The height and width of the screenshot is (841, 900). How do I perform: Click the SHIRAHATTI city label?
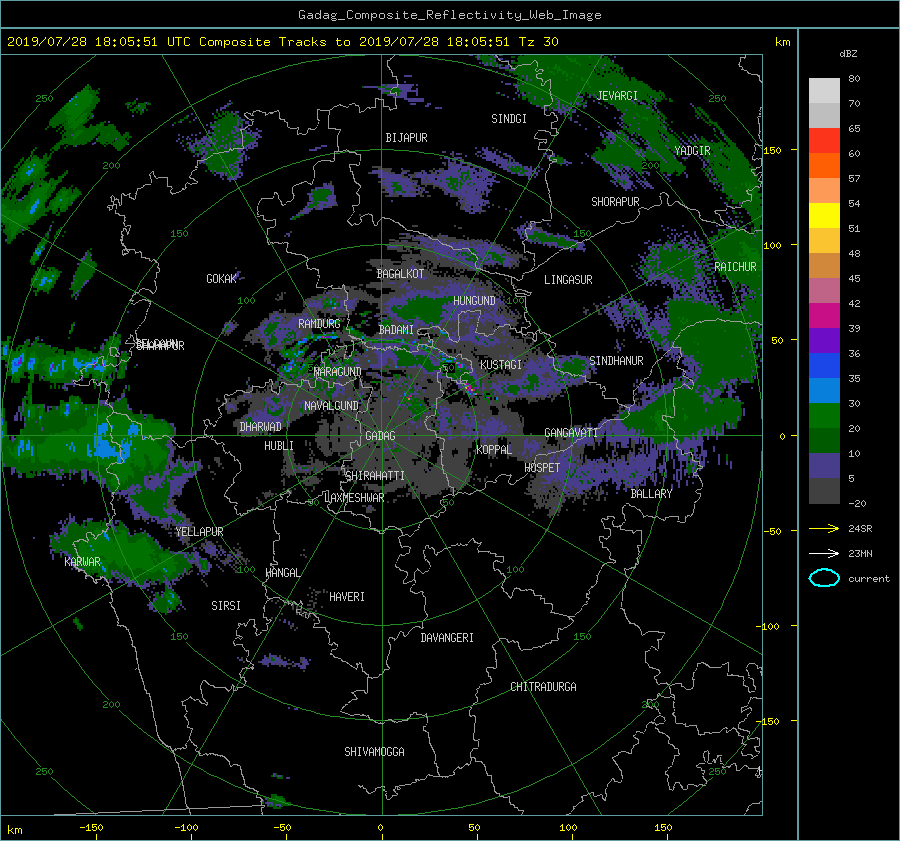375,475
